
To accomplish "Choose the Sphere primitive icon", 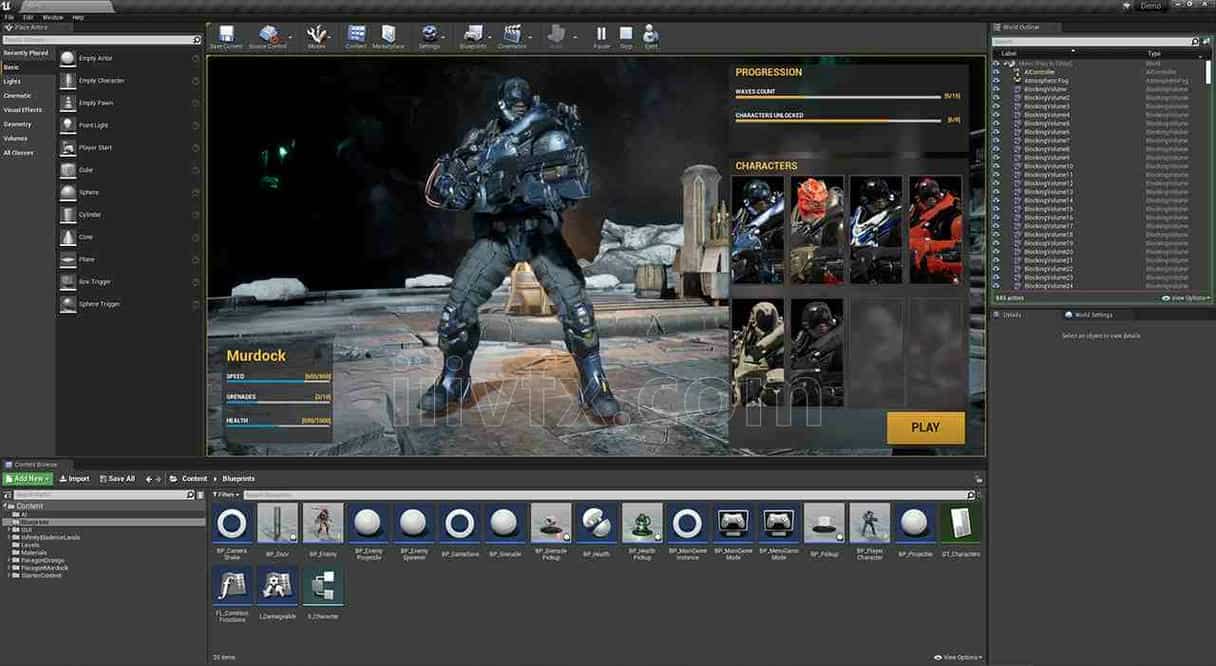I will click(x=68, y=192).
